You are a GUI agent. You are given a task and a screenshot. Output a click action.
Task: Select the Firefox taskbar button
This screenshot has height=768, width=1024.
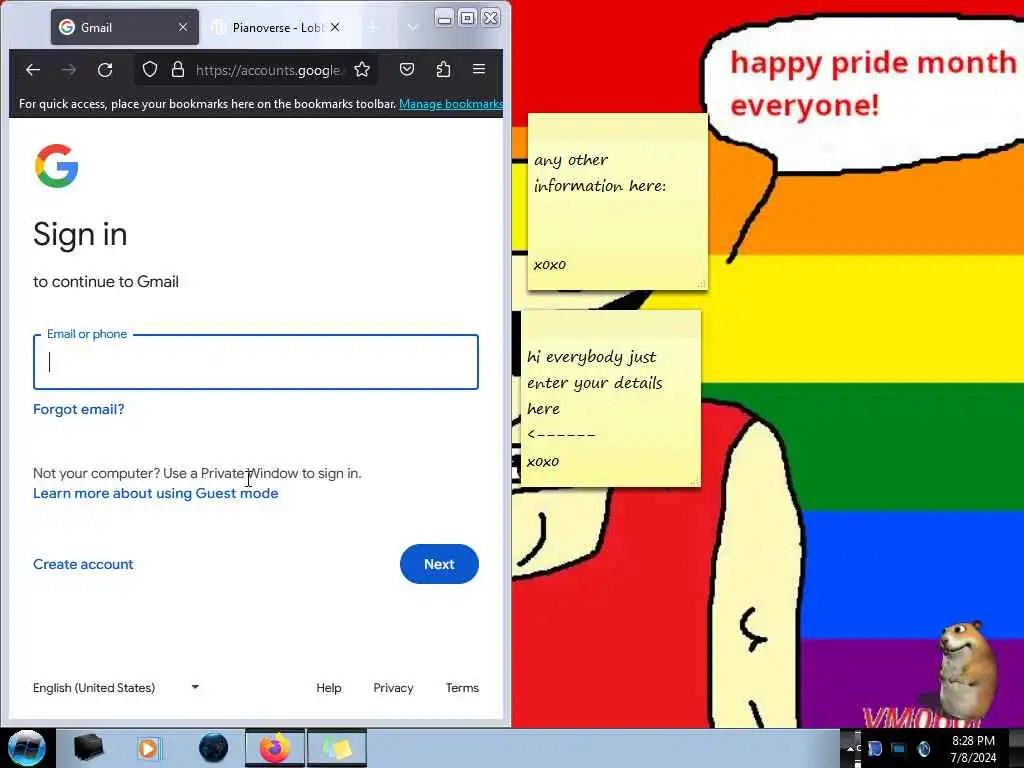coord(275,748)
